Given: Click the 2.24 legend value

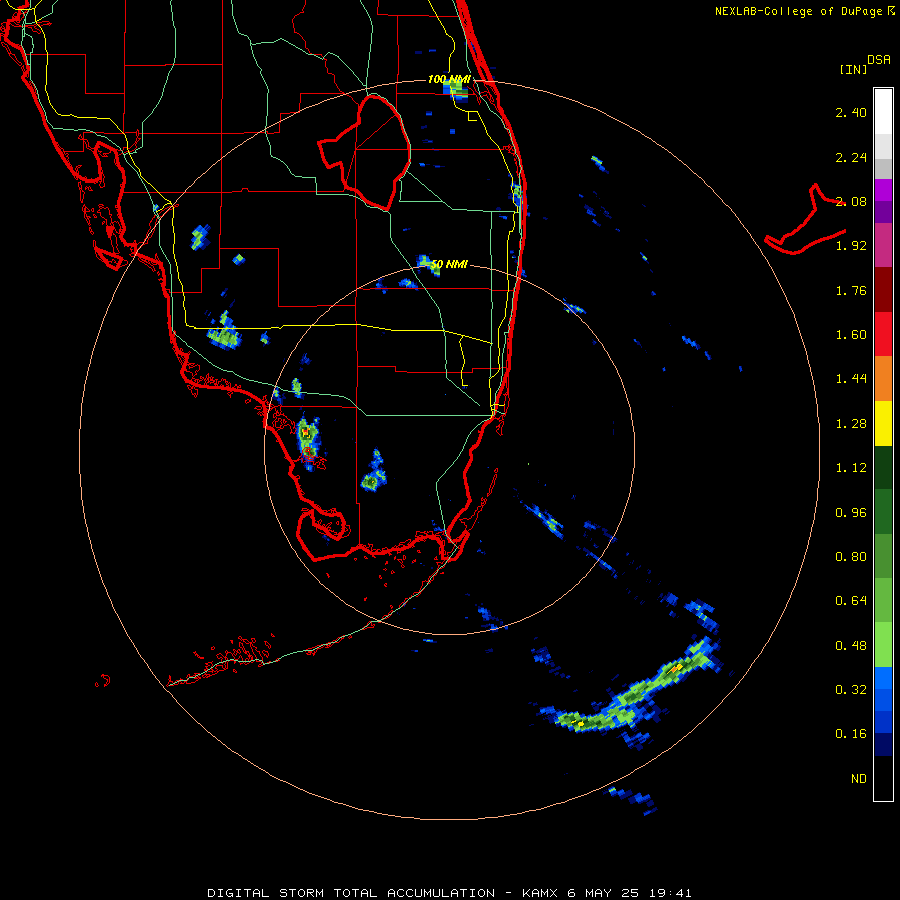Looking at the screenshot, I should pos(851,157).
